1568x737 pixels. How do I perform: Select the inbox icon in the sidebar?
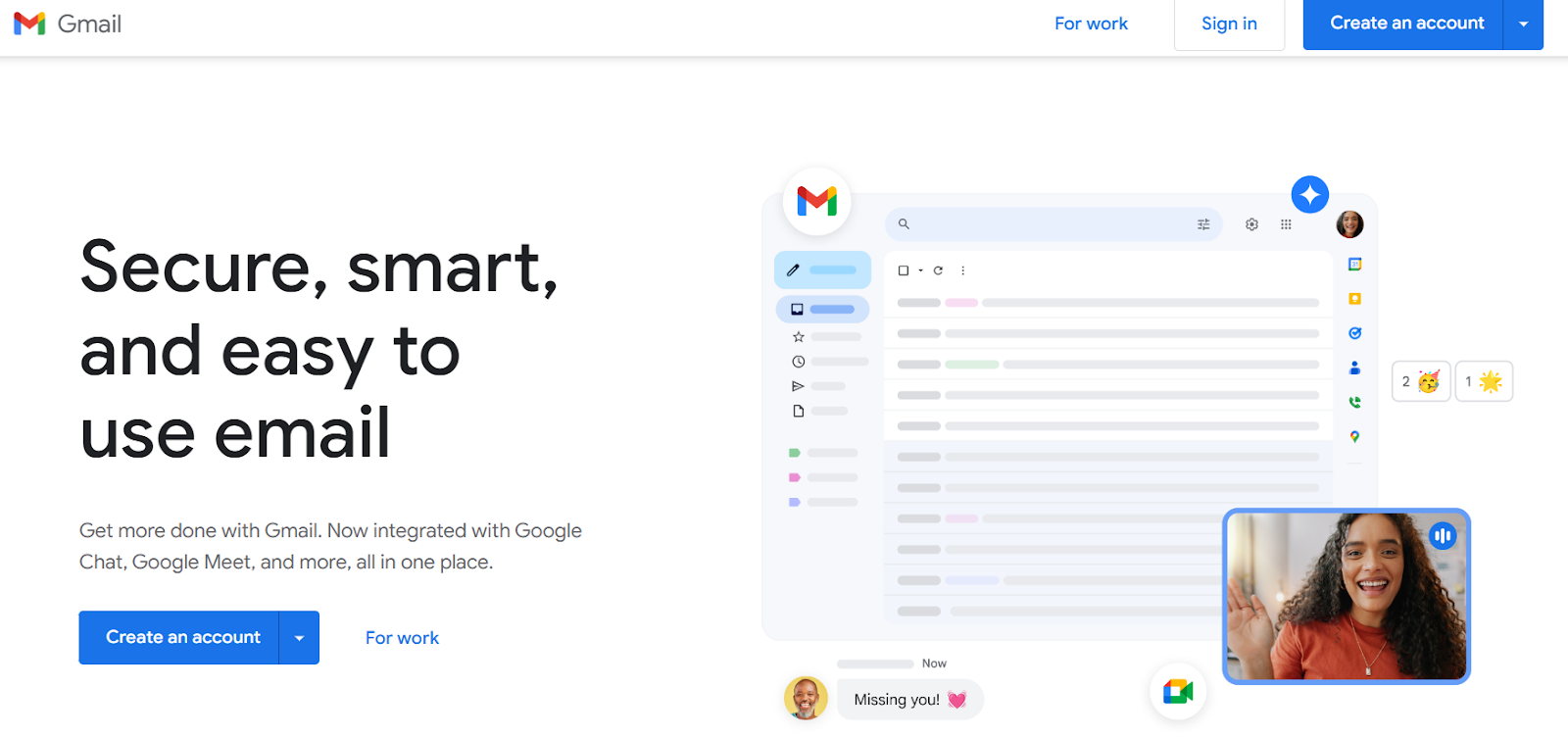click(x=797, y=310)
